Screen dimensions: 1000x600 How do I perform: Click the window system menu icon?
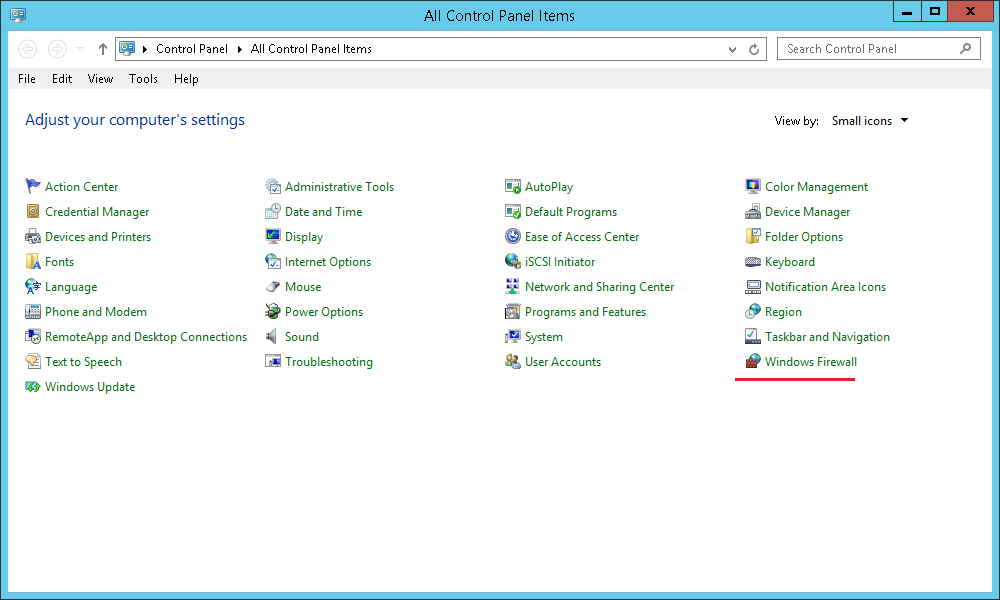pyautogui.click(x=18, y=15)
